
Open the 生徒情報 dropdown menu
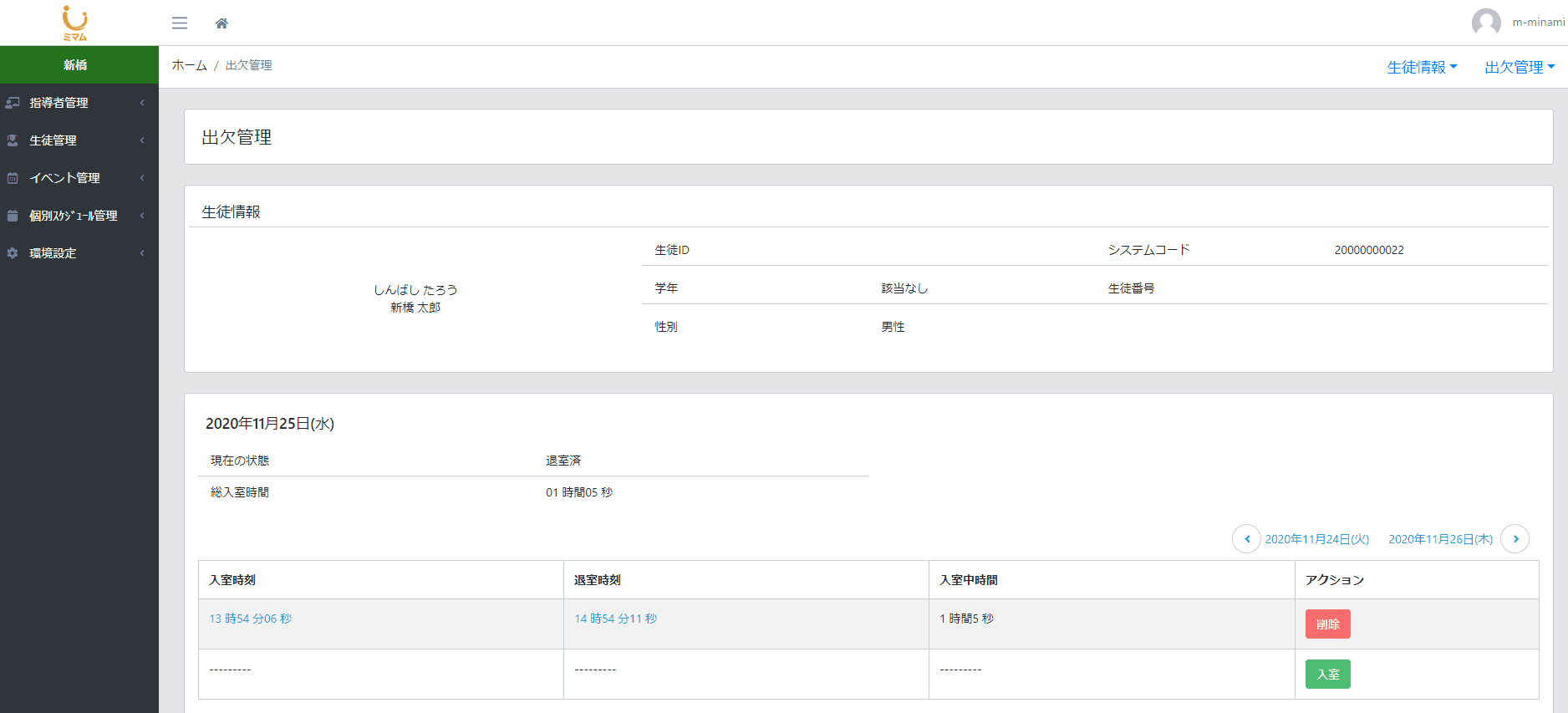[x=1421, y=68]
